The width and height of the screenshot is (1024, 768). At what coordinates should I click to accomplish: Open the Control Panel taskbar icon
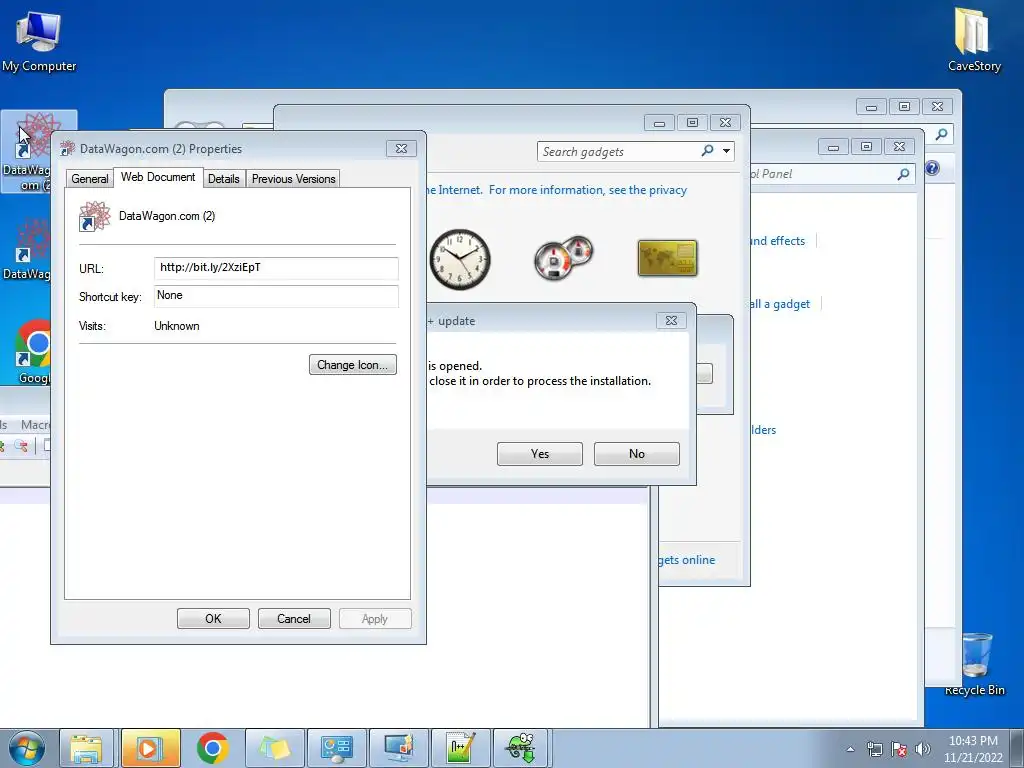(x=336, y=748)
